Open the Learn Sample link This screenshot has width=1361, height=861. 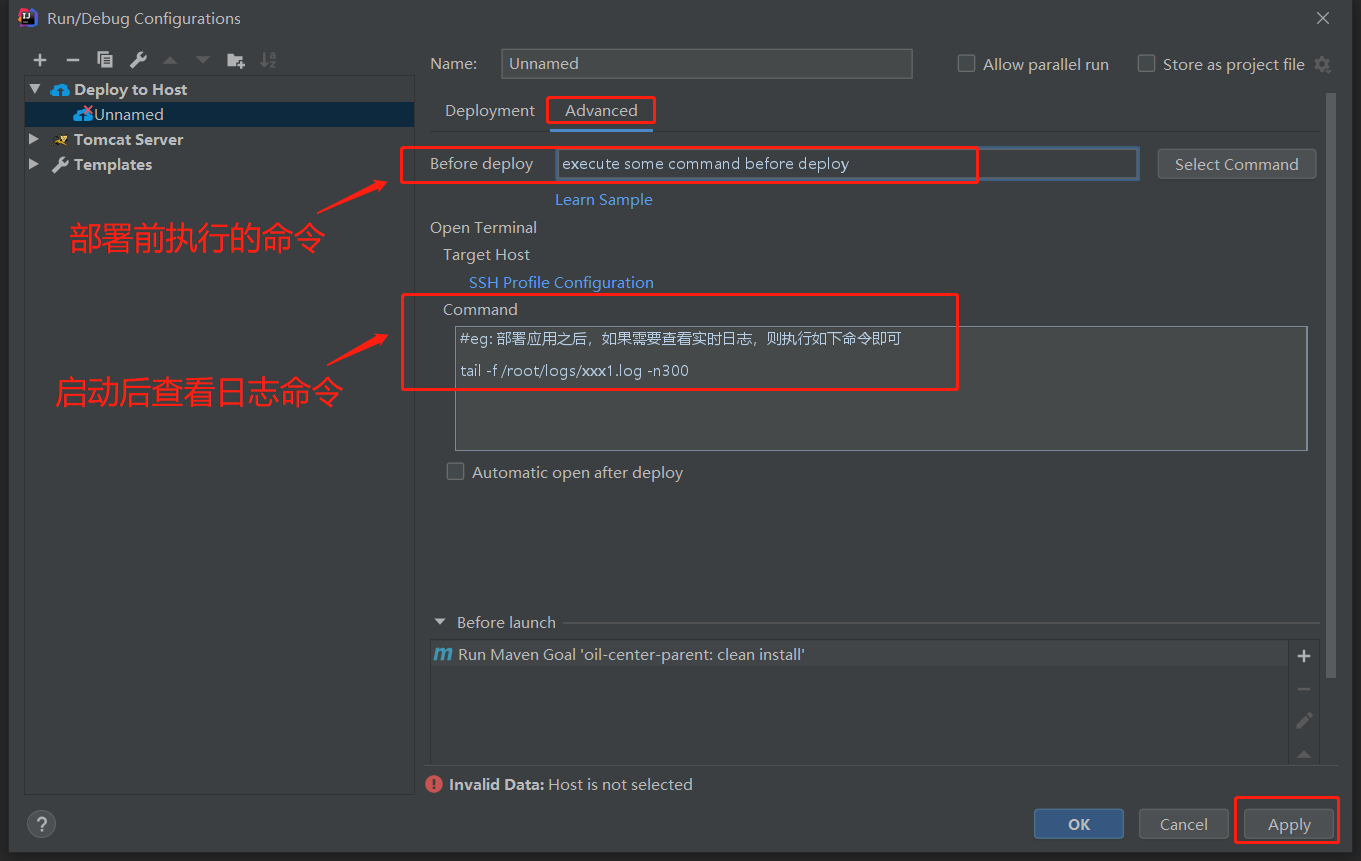point(604,200)
